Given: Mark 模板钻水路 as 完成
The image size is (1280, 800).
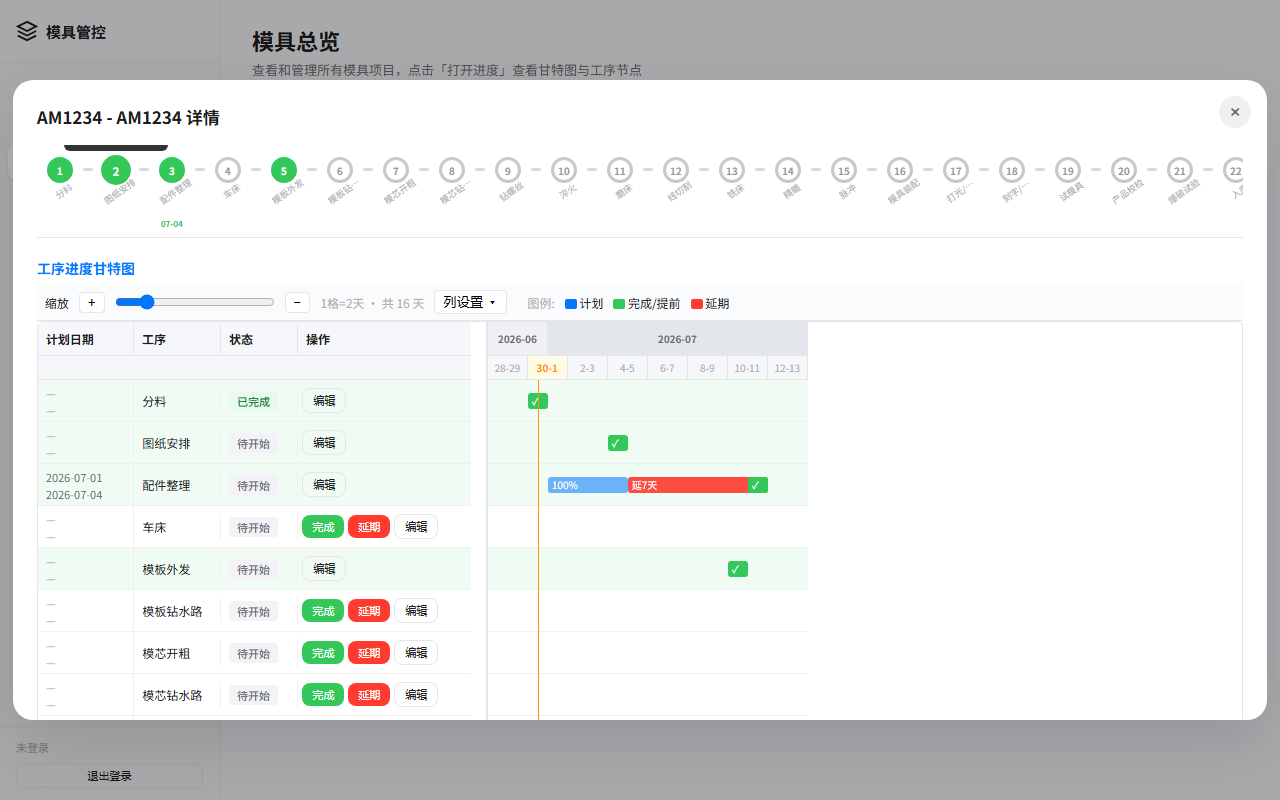Looking at the screenshot, I should (323, 611).
